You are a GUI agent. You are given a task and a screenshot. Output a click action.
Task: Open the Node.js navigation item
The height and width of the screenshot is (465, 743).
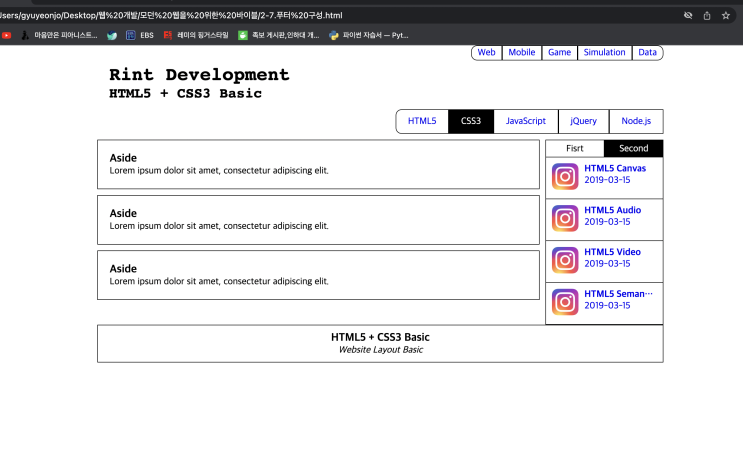(636, 121)
